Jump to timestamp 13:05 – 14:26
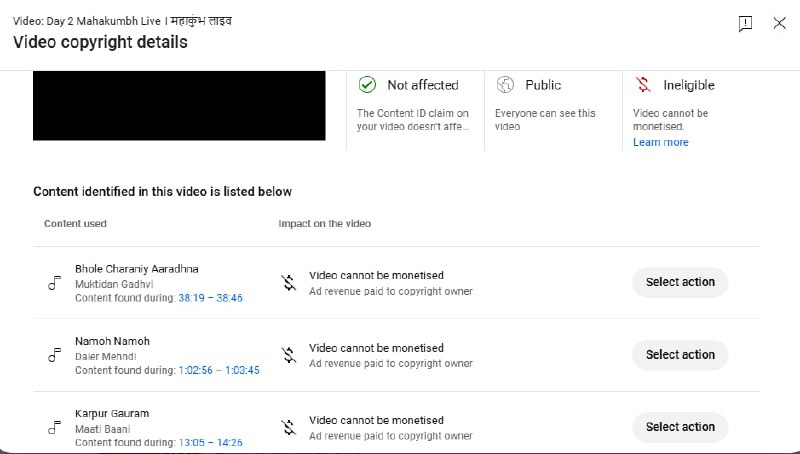 [x=210, y=443]
